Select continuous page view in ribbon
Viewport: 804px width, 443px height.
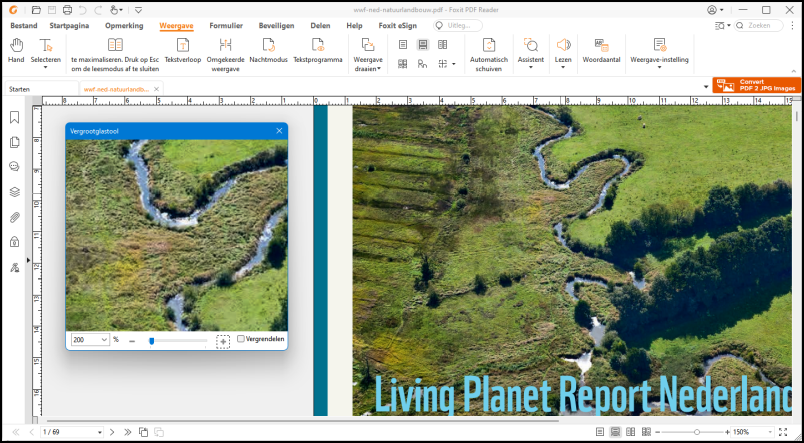[423, 45]
